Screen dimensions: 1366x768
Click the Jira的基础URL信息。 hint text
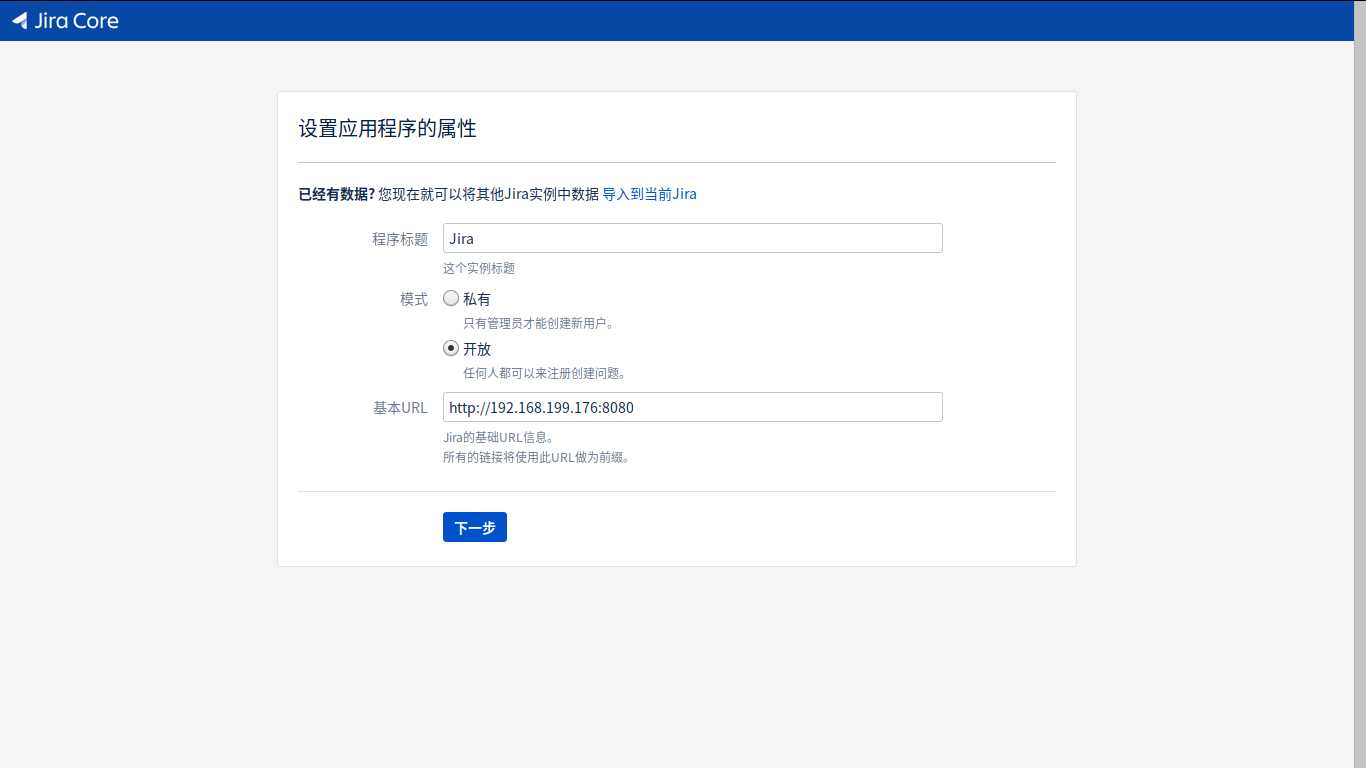[498, 437]
